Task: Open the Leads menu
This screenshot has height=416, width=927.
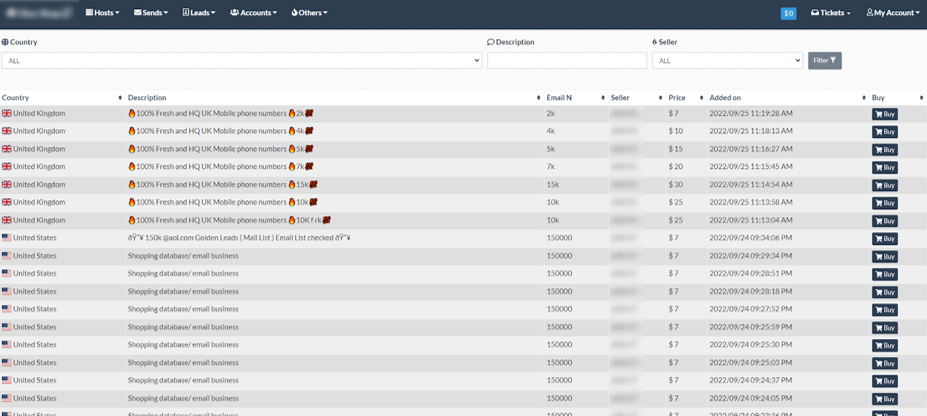Action: coord(198,13)
